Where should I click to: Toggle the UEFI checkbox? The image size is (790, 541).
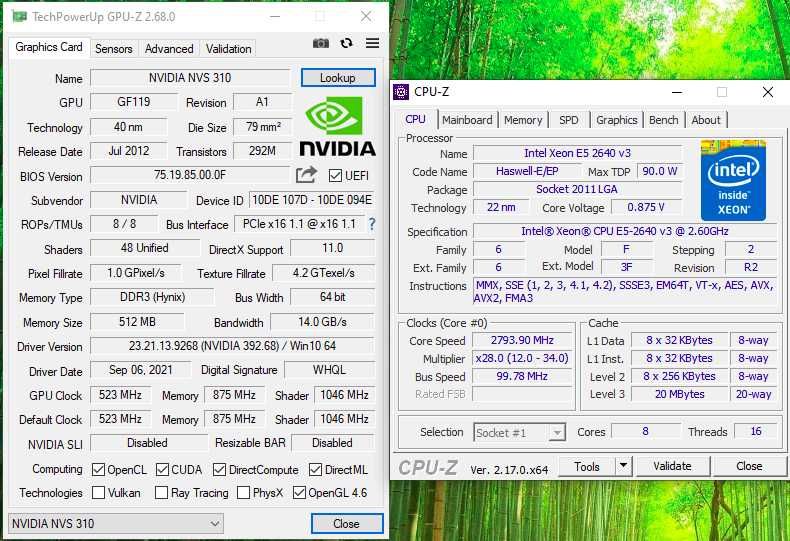coord(335,175)
